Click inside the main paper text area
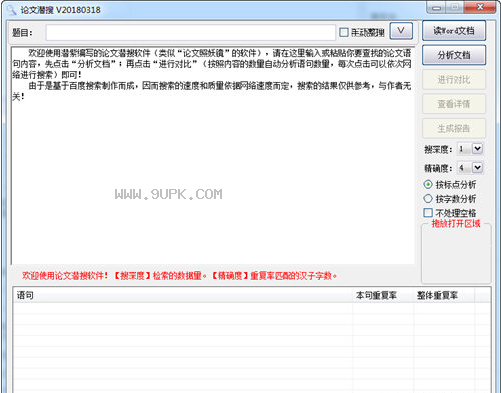The height and width of the screenshot is (393, 501). [x=213, y=156]
